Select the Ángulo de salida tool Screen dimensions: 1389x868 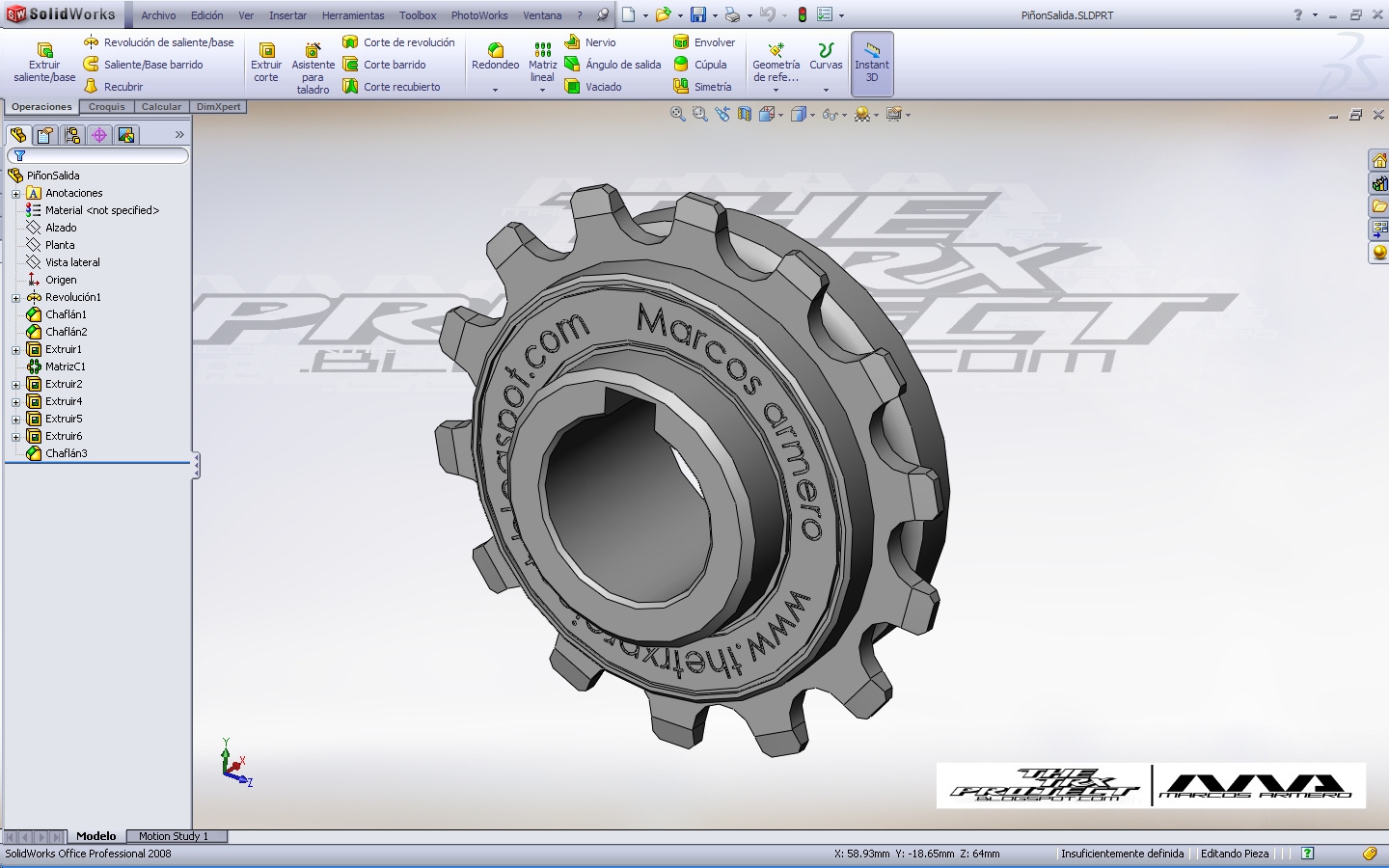[613, 65]
